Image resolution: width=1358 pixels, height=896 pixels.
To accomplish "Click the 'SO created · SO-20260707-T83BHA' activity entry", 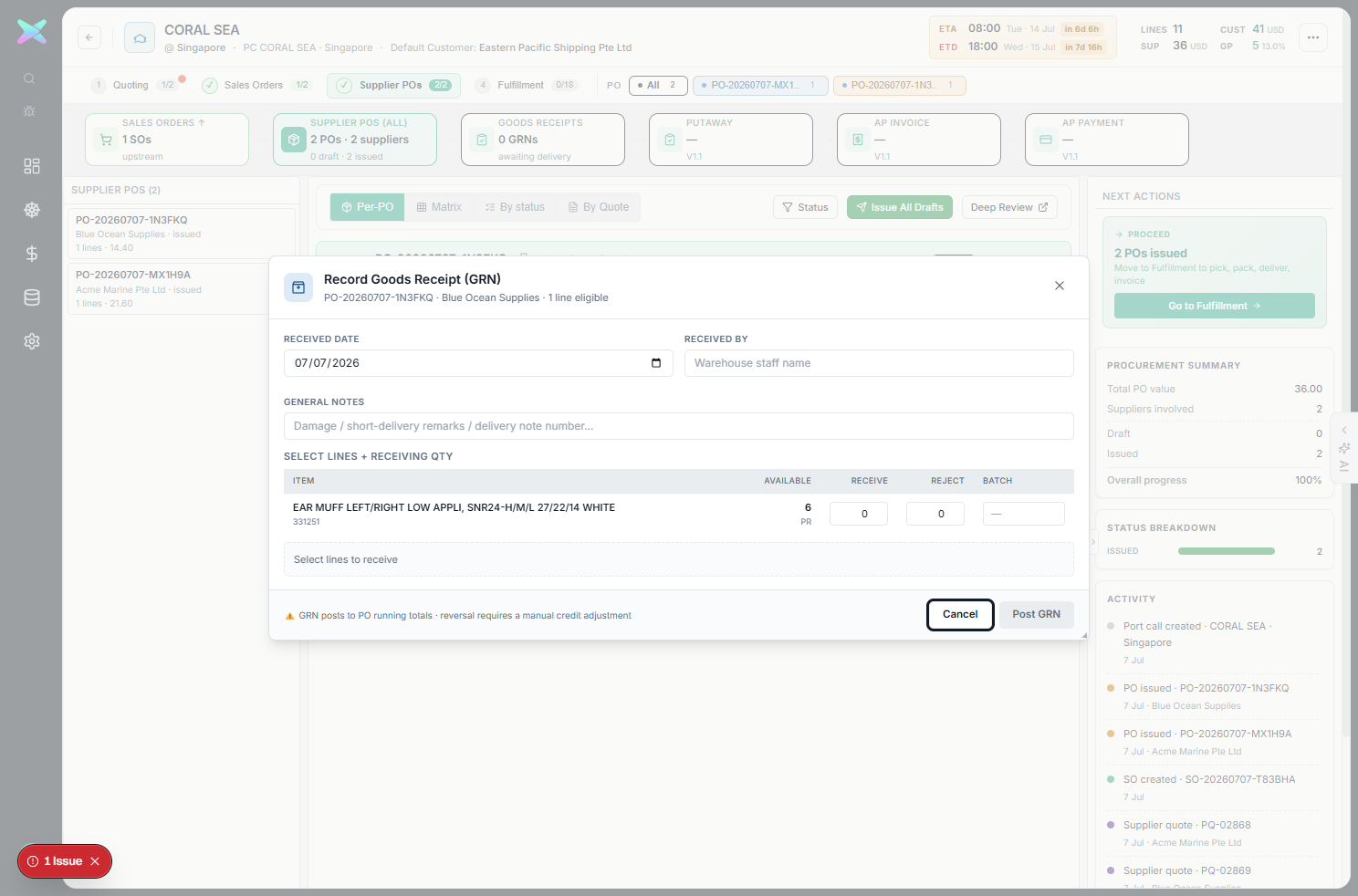I will click(1213, 787).
